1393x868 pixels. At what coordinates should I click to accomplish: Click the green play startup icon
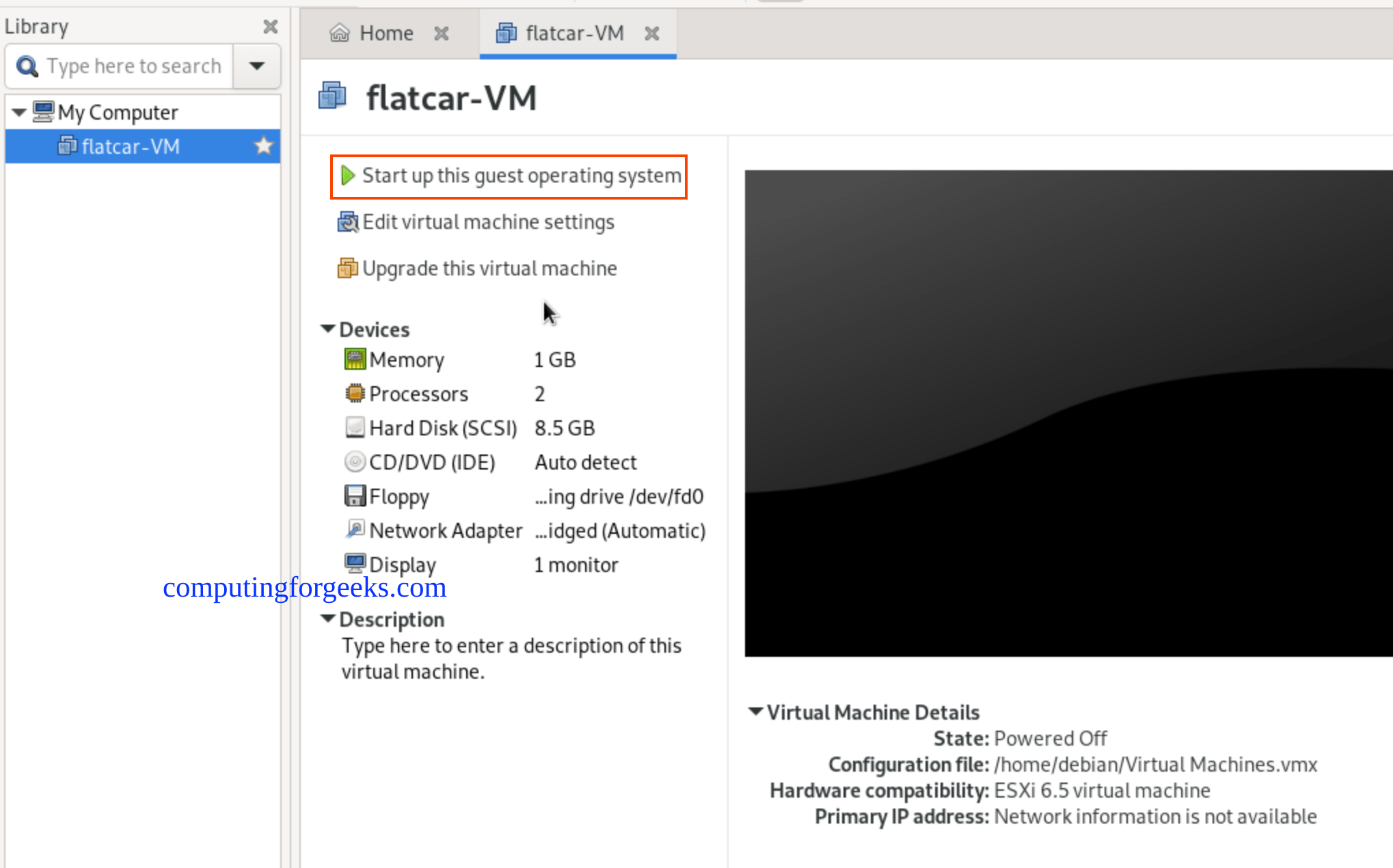(348, 176)
